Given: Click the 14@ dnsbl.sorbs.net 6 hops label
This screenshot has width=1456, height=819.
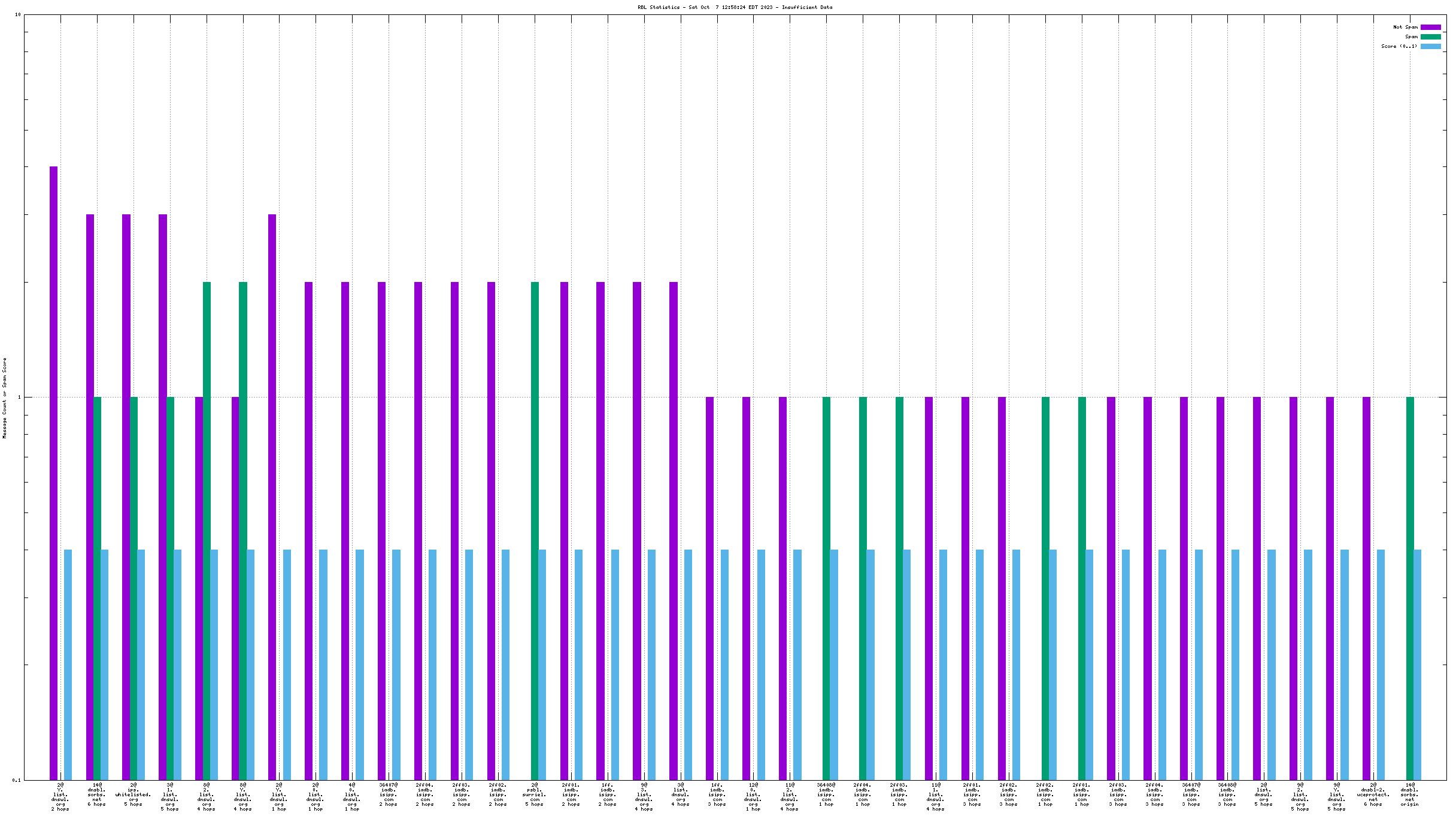Looking at the screenshot, I should coord(96,794).
